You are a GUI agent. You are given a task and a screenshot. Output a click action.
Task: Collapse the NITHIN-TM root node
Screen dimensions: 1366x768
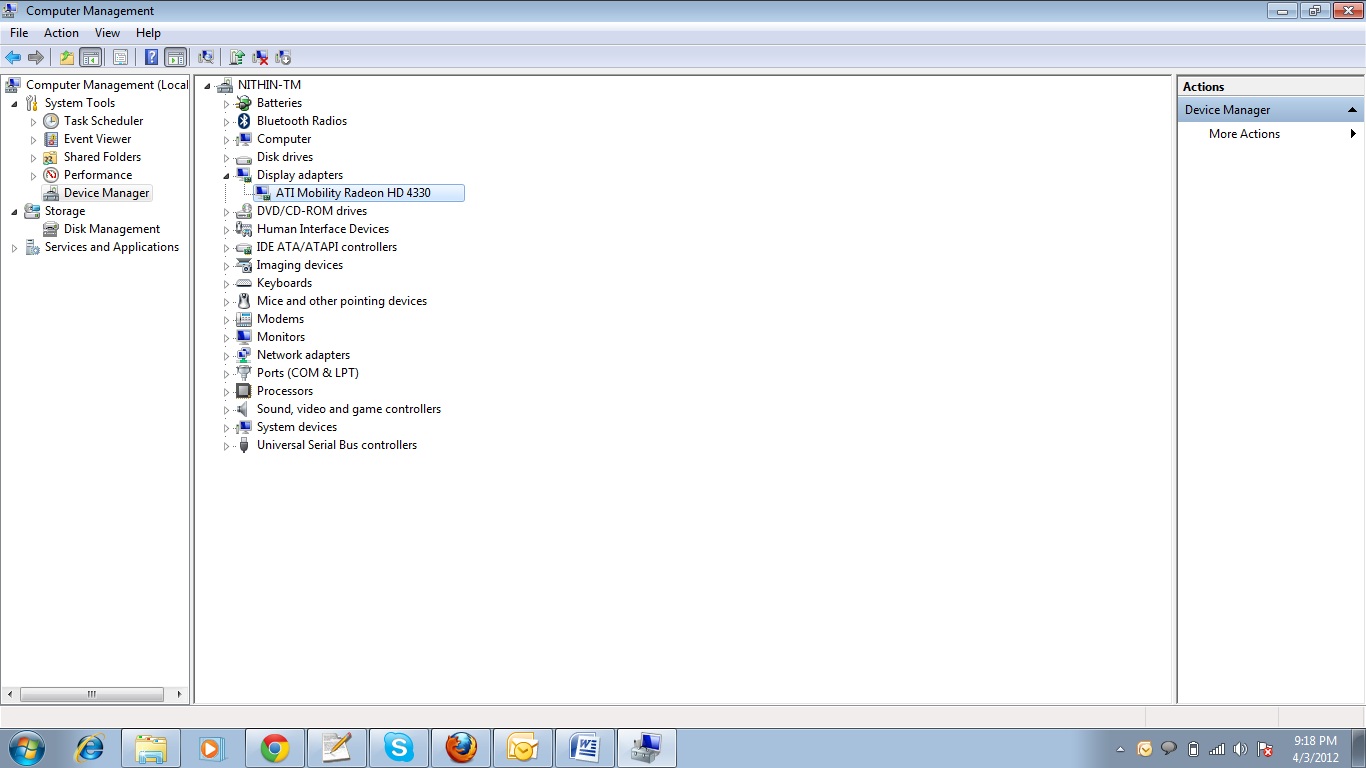coord(207,86)
